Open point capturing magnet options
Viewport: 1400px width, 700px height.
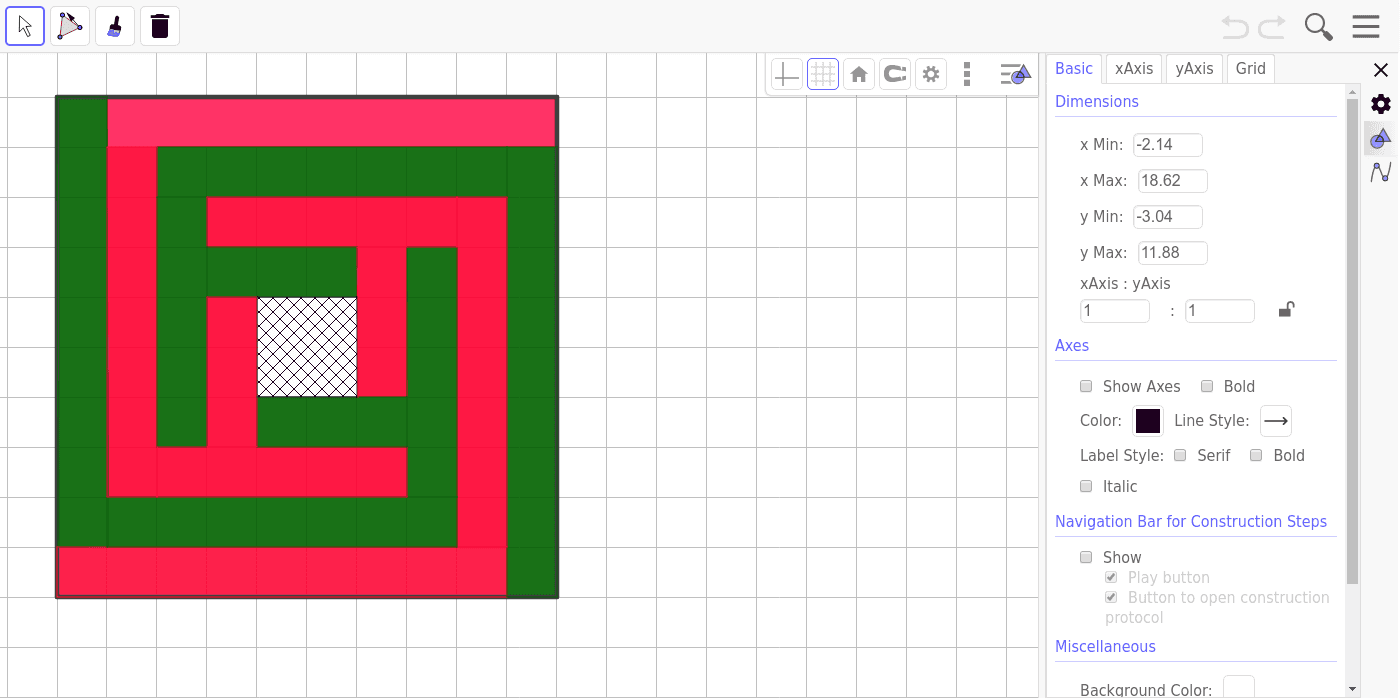click(895, 74)
